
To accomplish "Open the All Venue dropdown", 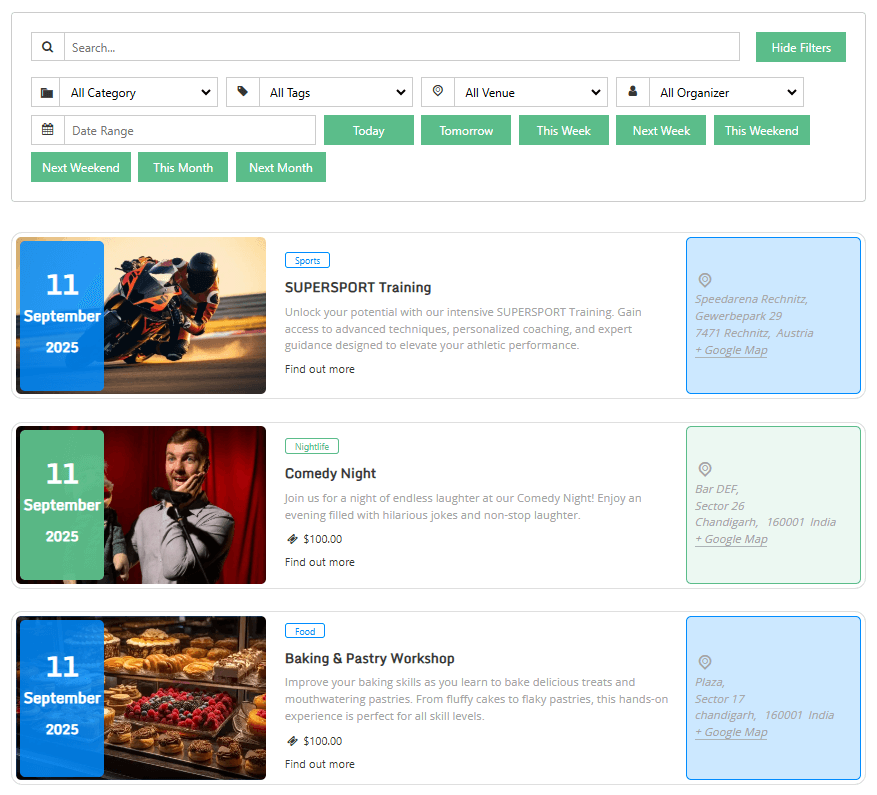I will (530, 93).
